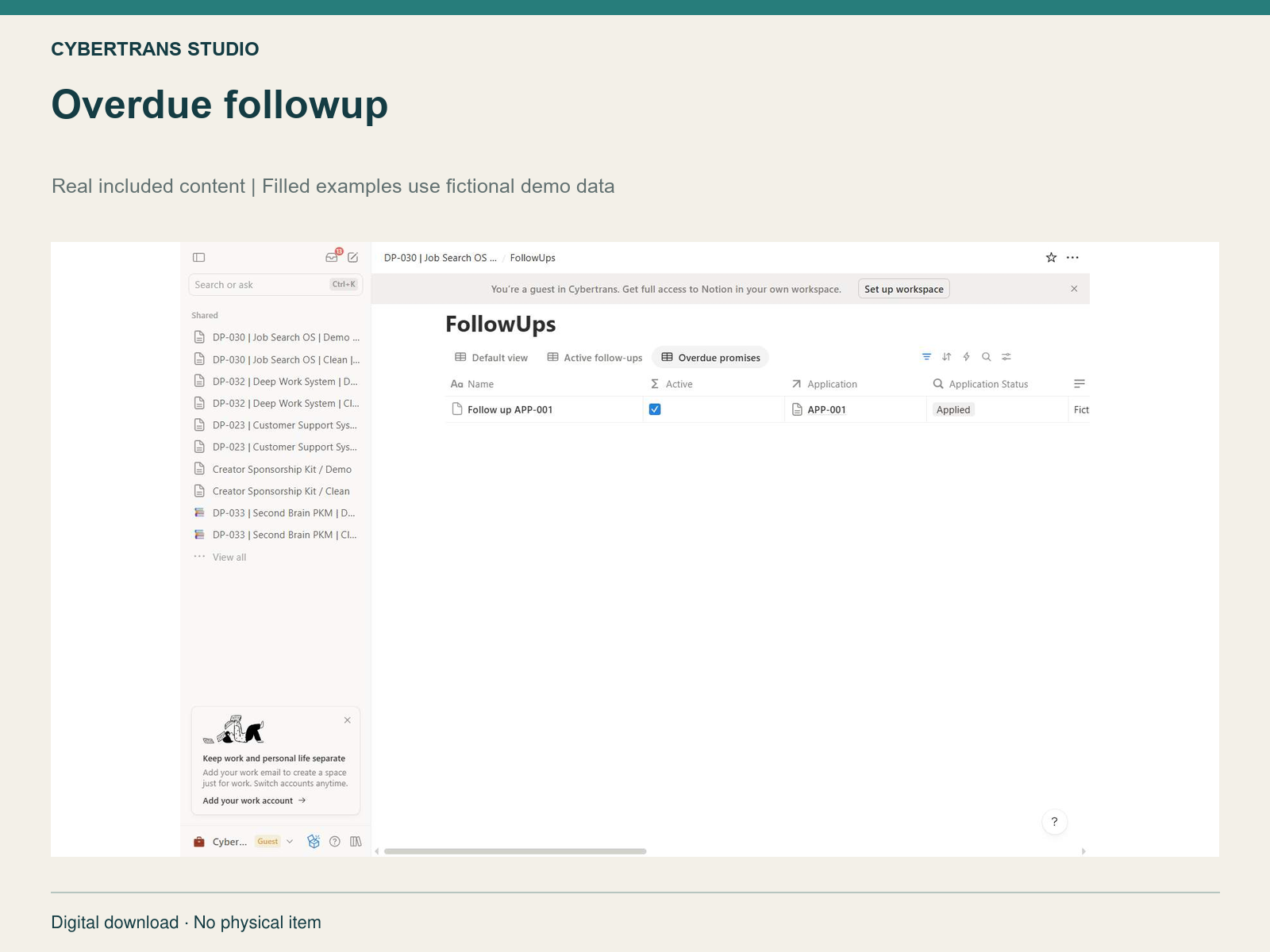Screen dimensions: 1270x952
Task: Click the horizontal scrollbar thumb under table
Action: point(515,851)
